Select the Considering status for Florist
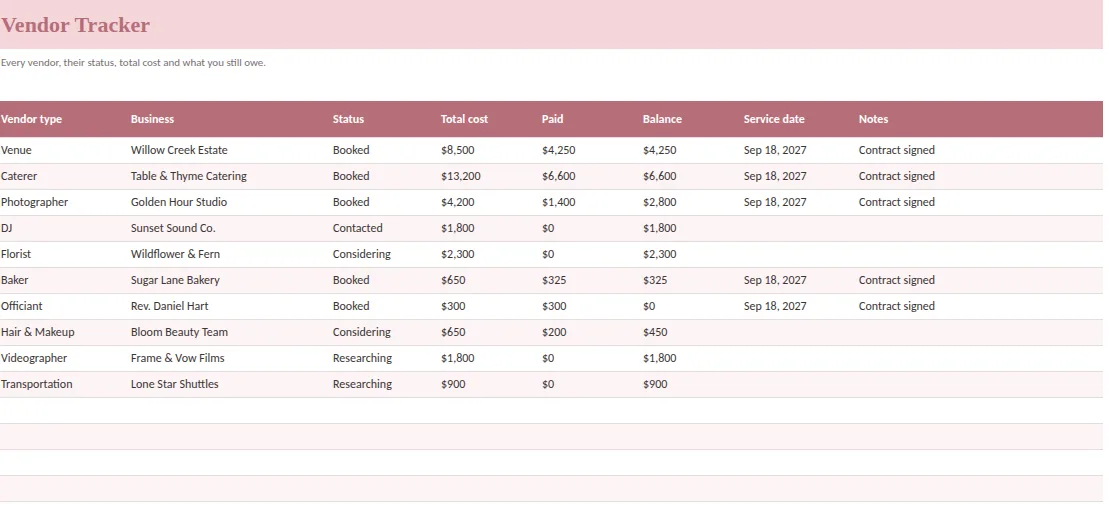Image resolution: width=1109 pixels, height=505 pixels. [x=361, y=254]
